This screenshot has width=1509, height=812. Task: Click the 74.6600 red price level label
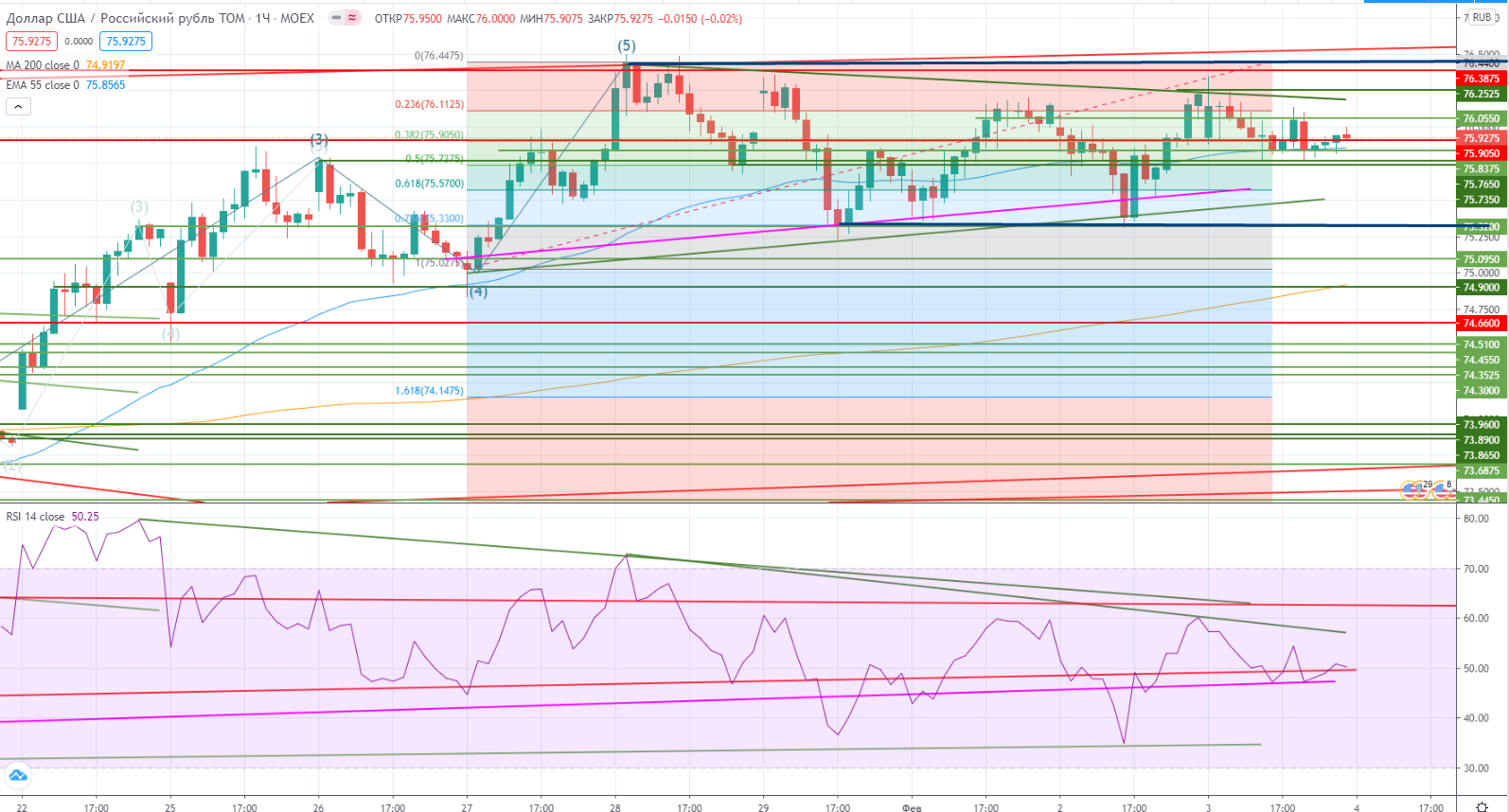pos(1481,324)
